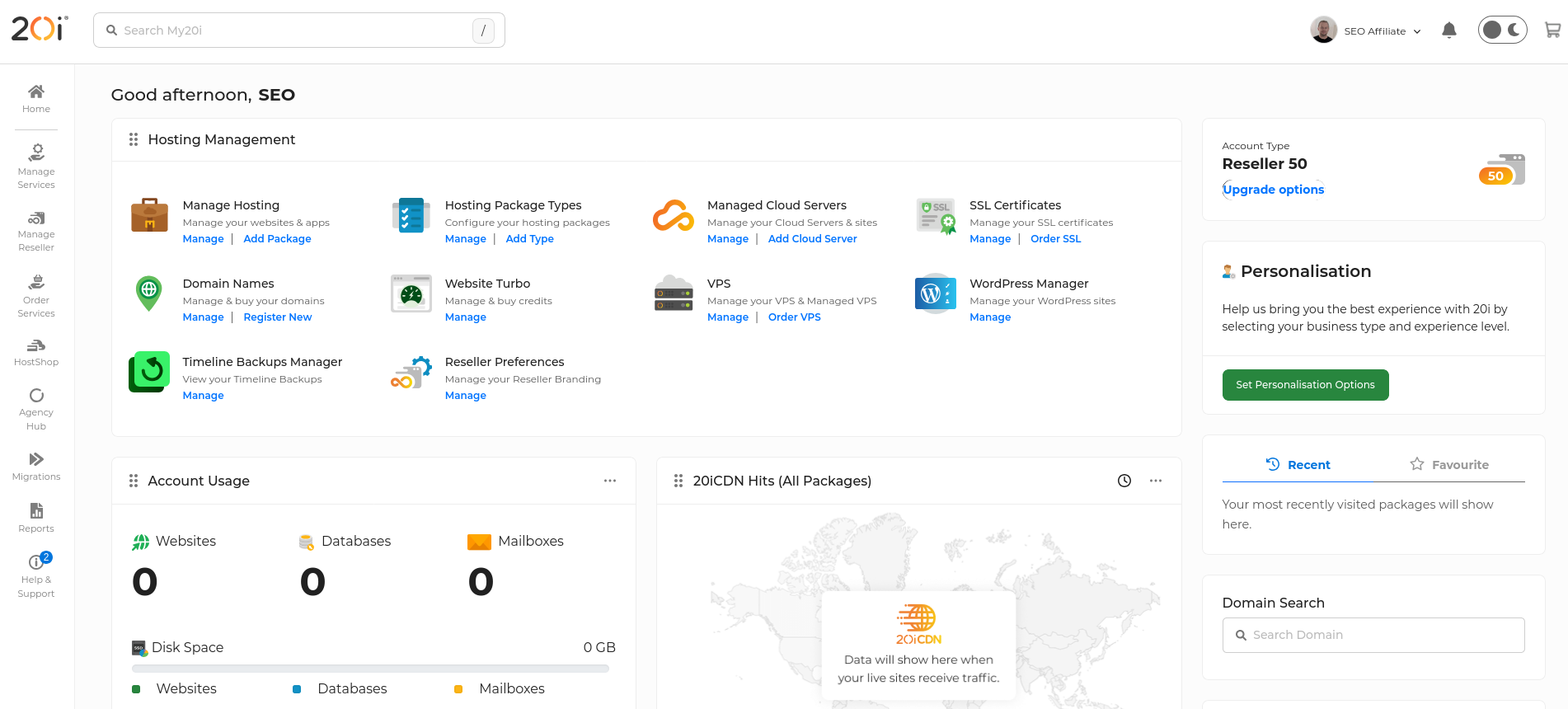Image resolution: width=1568 pixels, height=709 pixels.
Task: Expand SEO Affiliate account menu
Action: (x=1383, y=31)
